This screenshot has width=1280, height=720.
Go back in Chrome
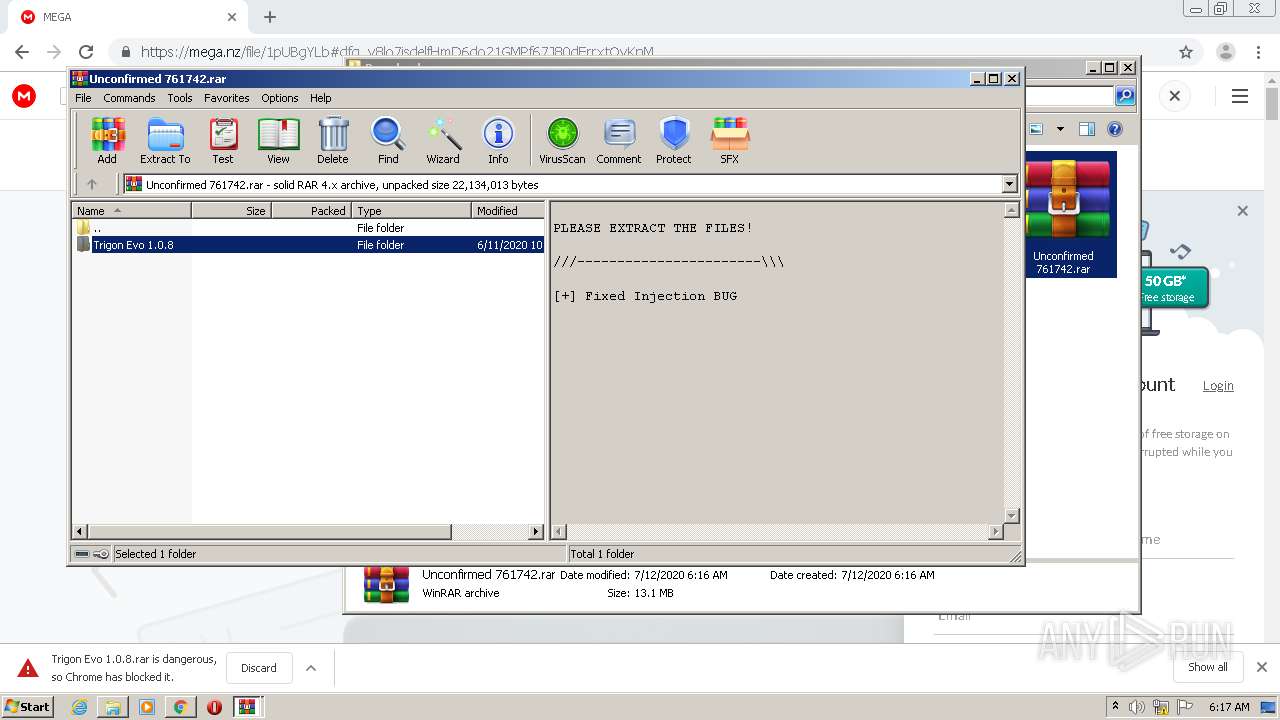coord(22,52)
